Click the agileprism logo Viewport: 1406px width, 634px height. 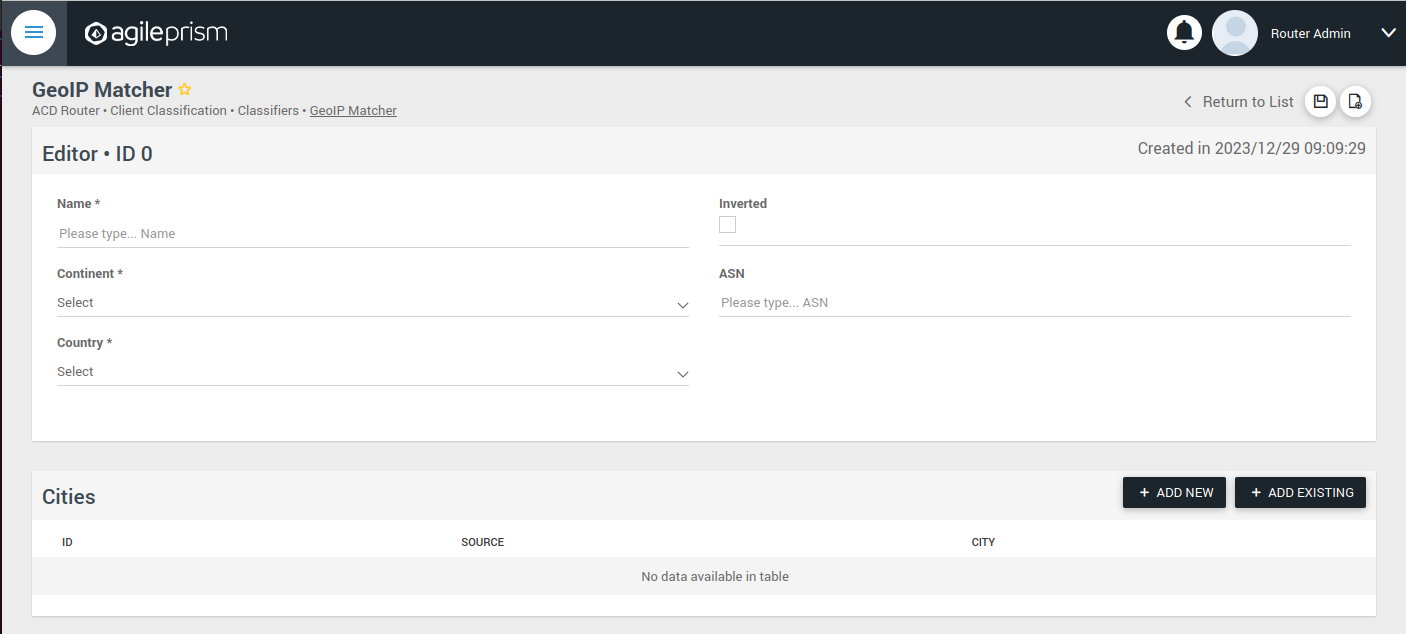tap(155, 32)
